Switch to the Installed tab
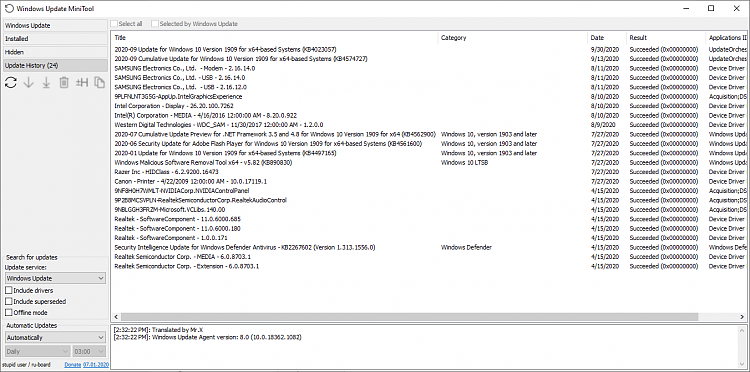The image size is (750, 372). tap(55, 39)
